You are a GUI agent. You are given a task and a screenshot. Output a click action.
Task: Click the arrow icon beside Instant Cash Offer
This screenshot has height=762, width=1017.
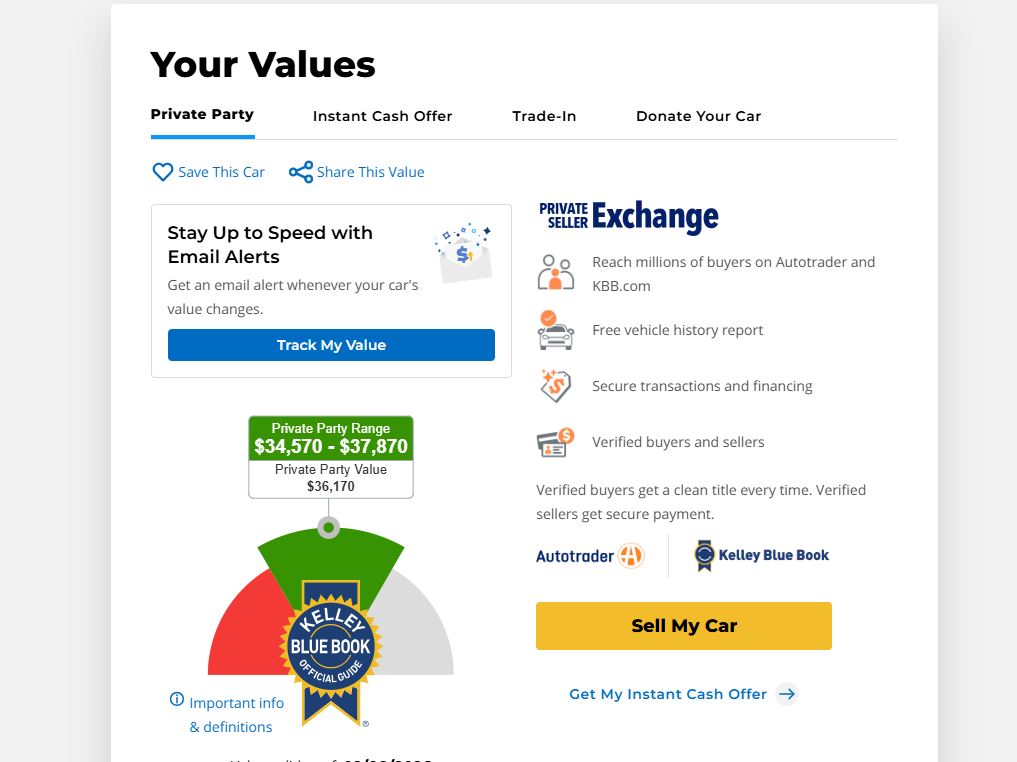pyautogui.click(x=787, y=694)
